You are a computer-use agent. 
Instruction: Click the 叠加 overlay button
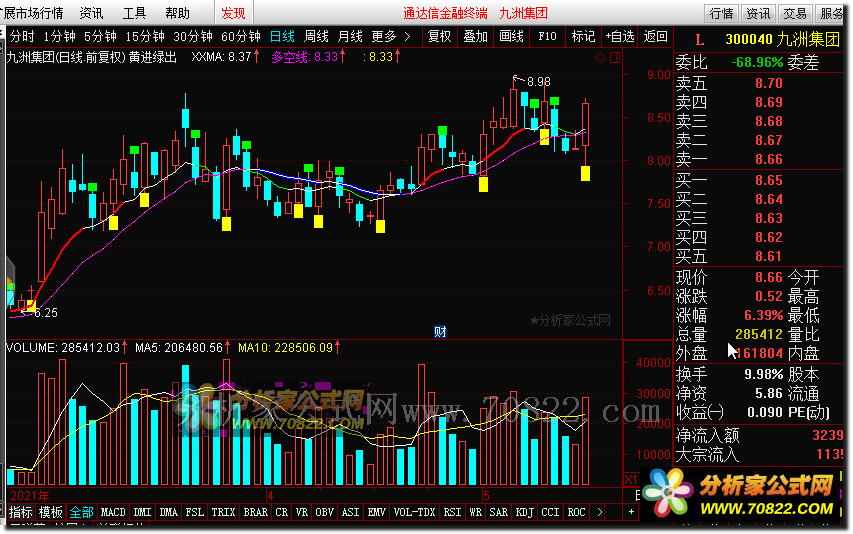pyautogui.click(x=475, y=36)
